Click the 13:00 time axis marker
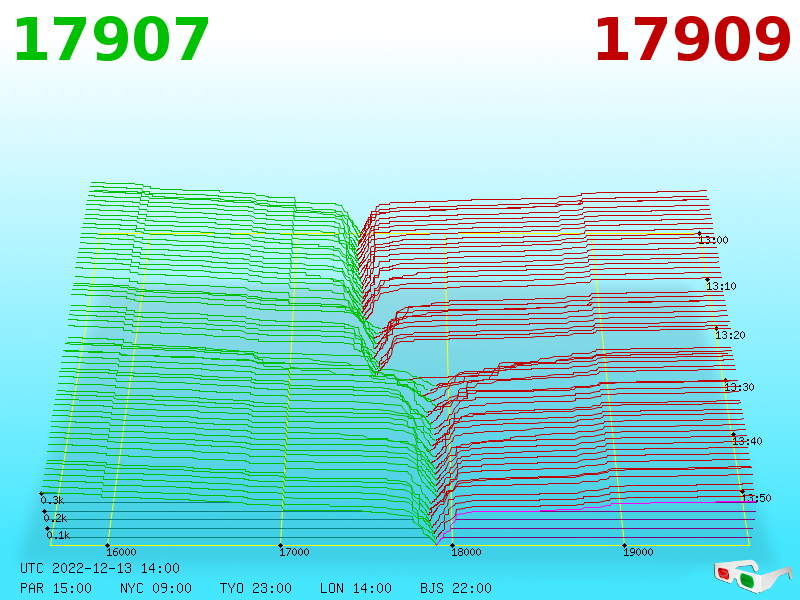This screenshot has width=800, height=600. click(714, 240)
